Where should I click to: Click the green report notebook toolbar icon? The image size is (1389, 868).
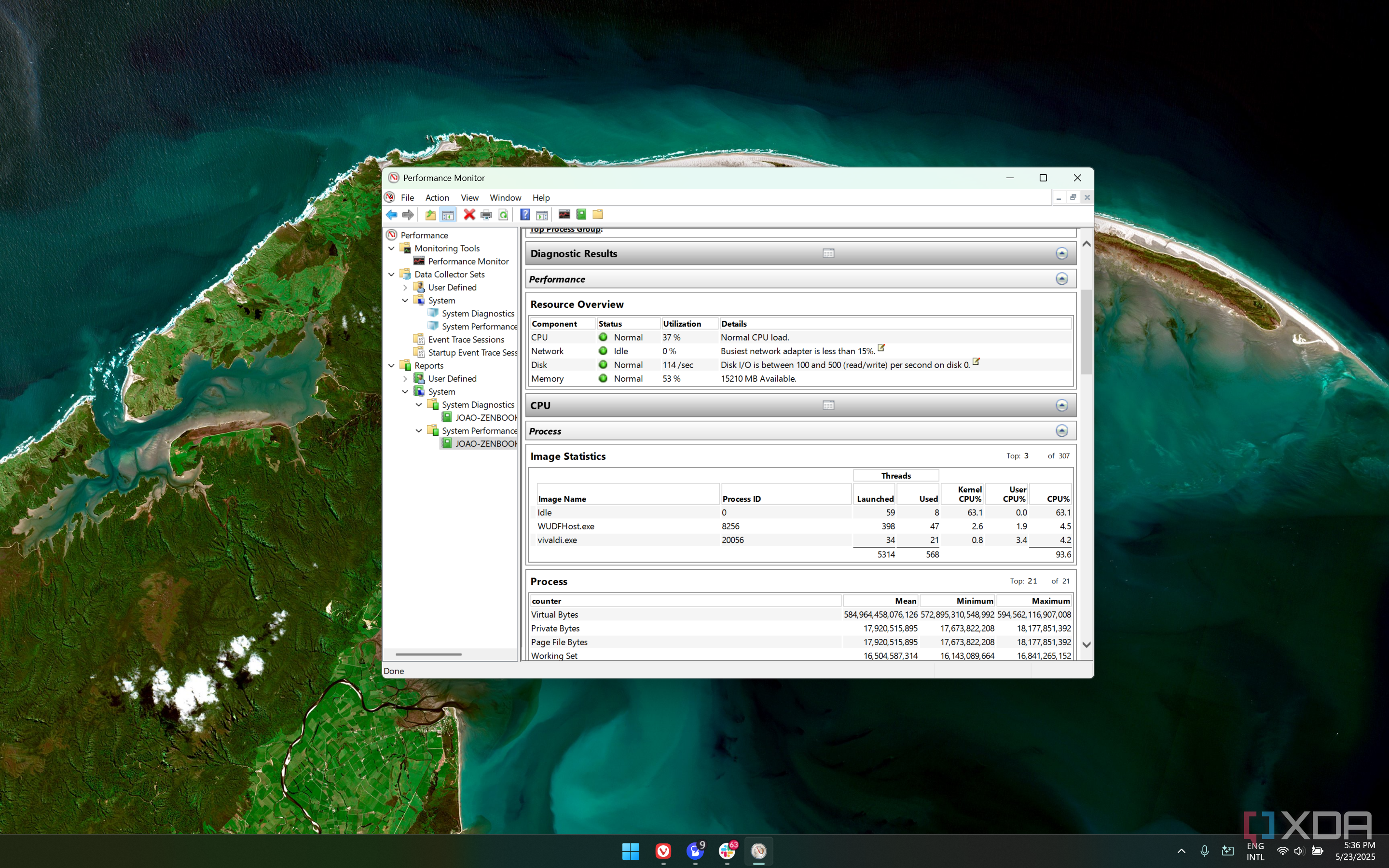click(x=581, y=215)
